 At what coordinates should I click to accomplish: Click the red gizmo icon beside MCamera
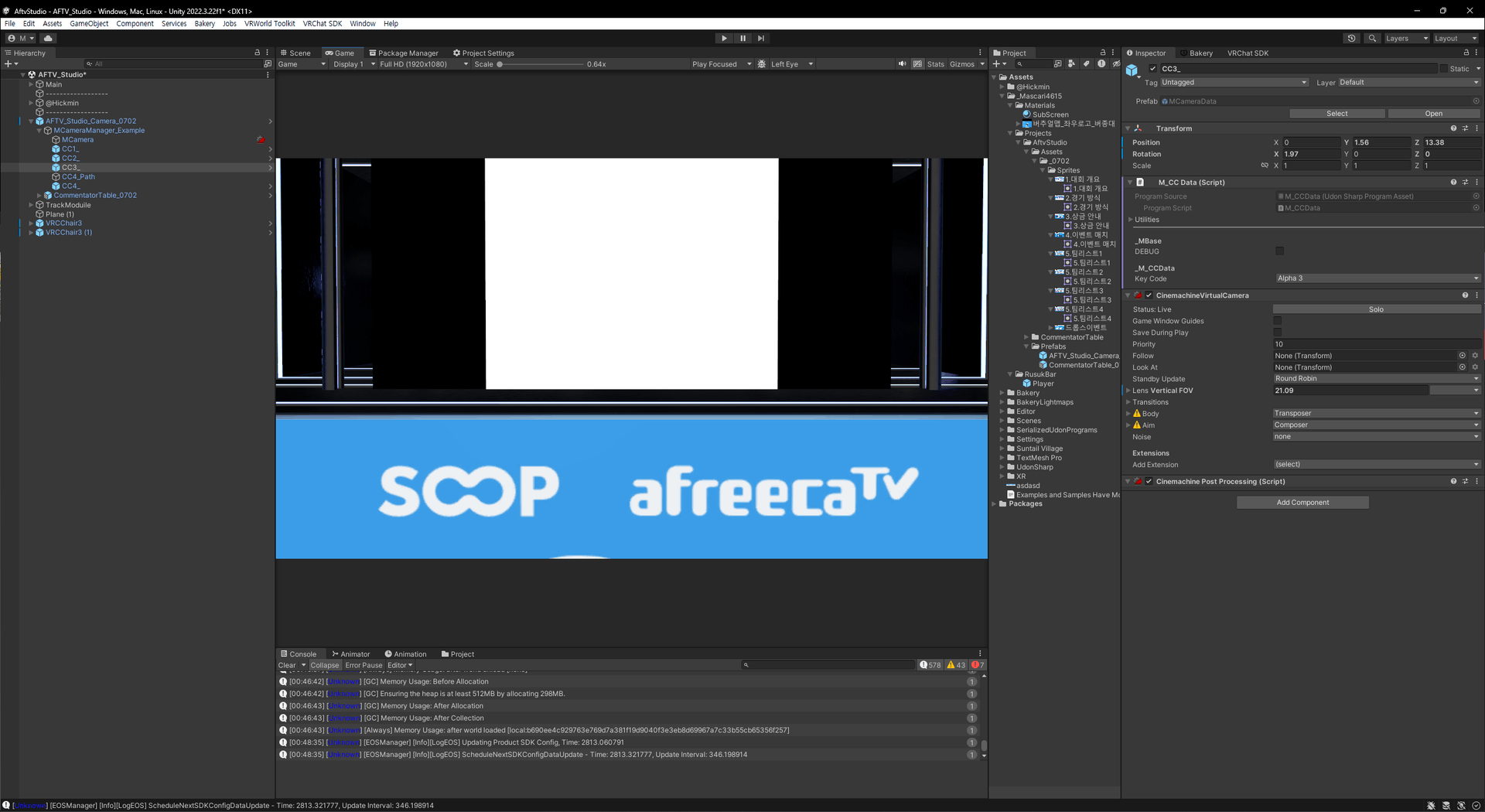click(261, 140)
